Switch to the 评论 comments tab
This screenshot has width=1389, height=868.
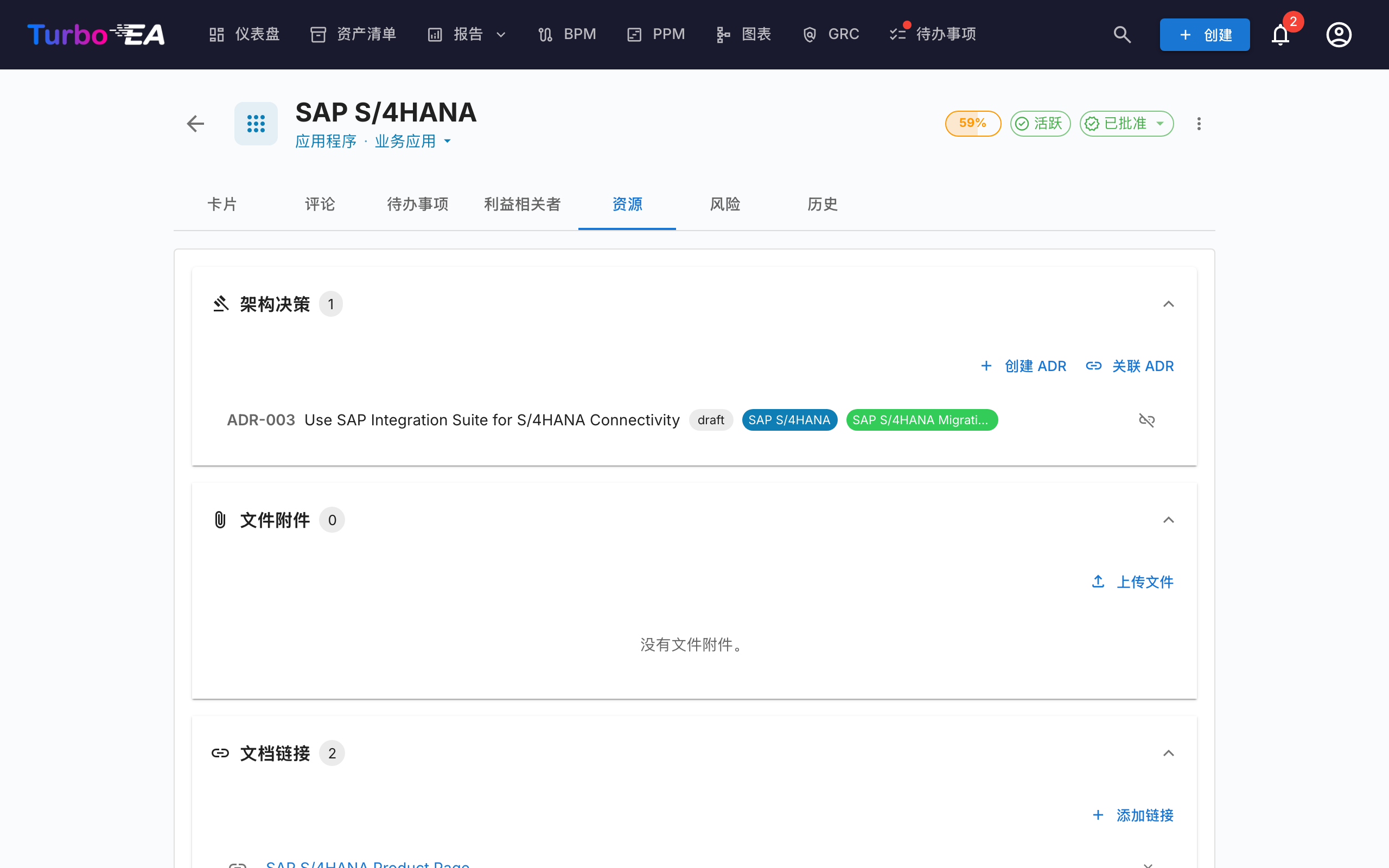click(320, 205)
